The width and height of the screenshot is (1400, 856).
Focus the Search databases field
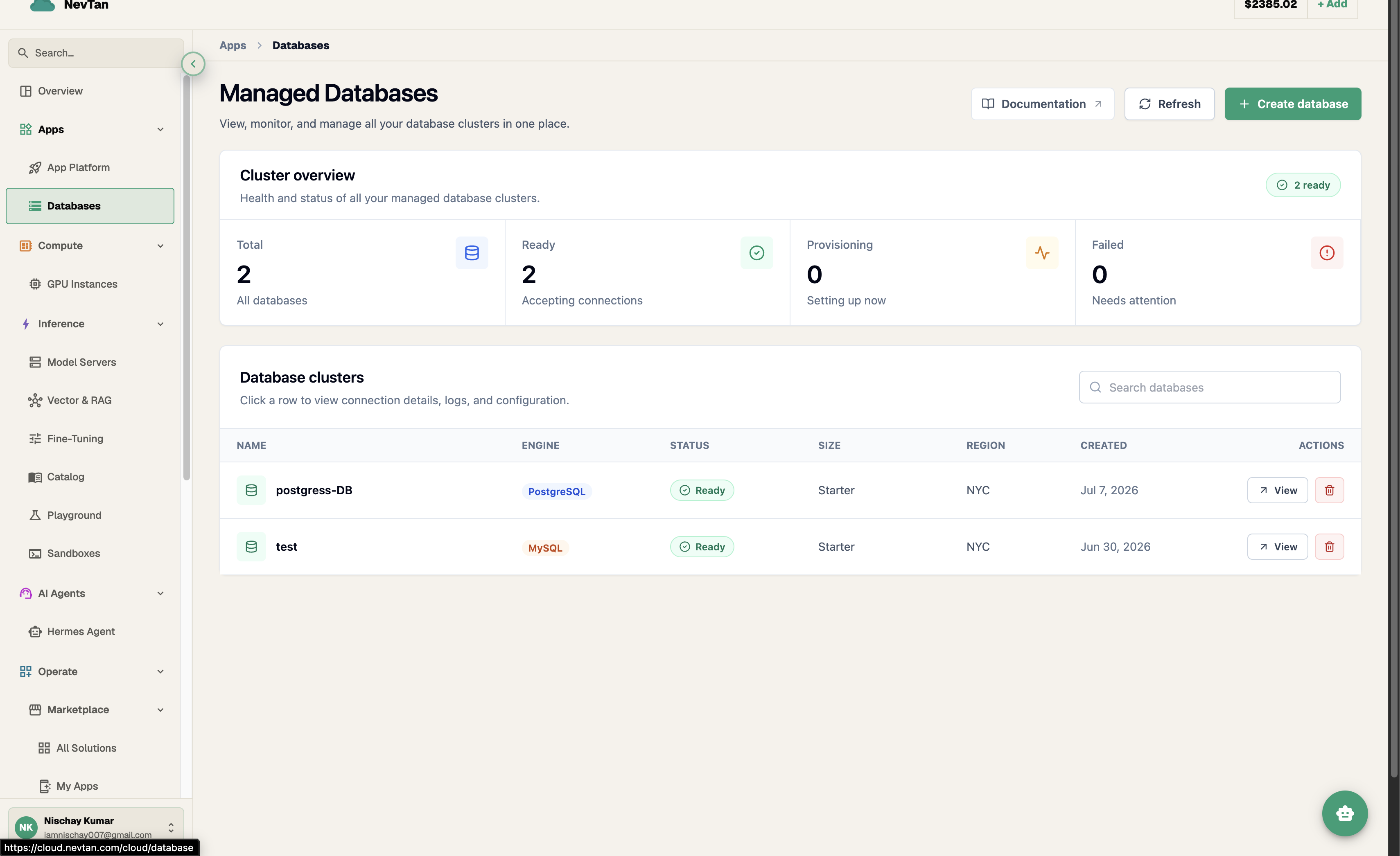click(1210, 387)
